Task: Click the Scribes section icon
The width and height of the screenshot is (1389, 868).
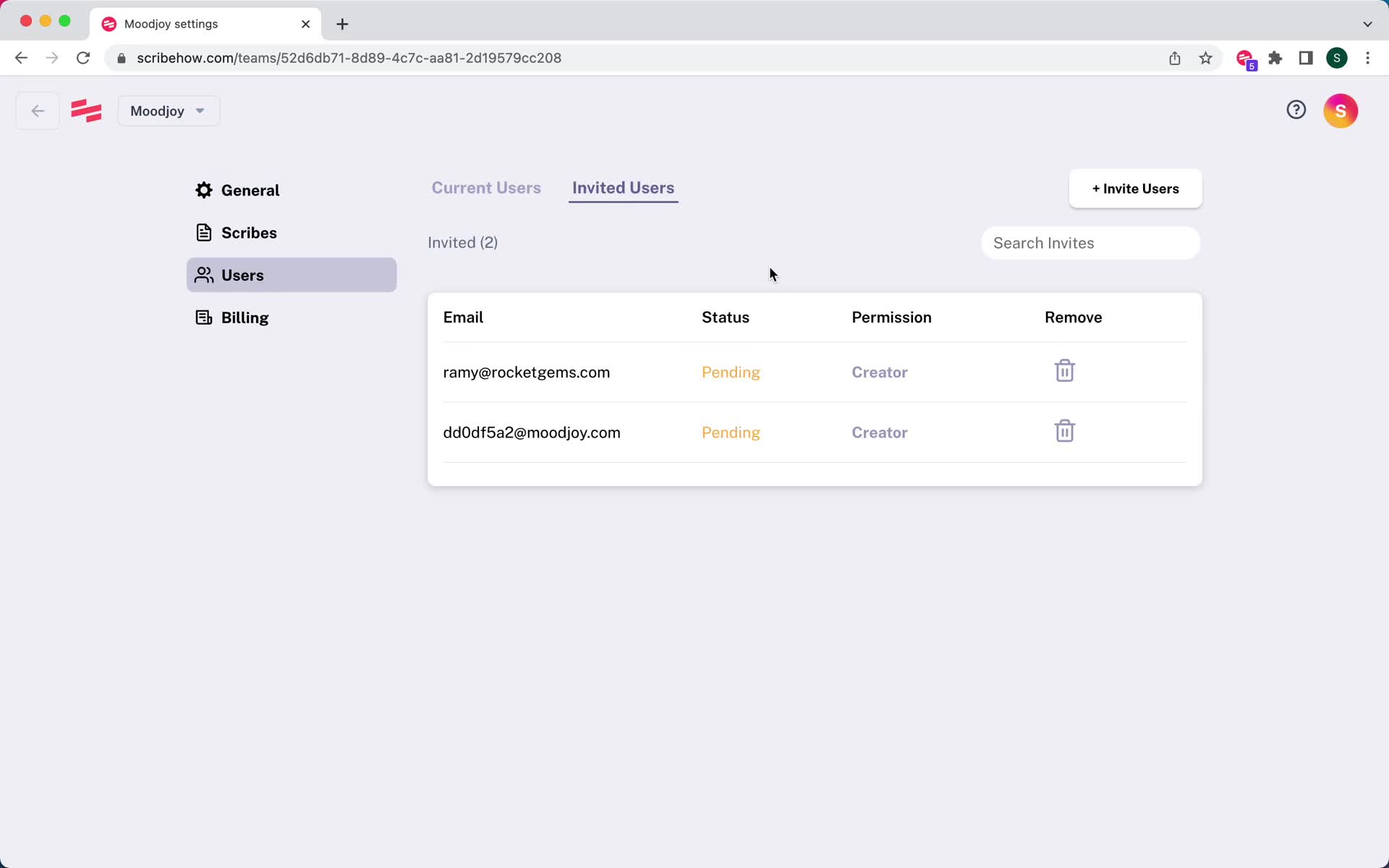Action: (x=204, y=232)
